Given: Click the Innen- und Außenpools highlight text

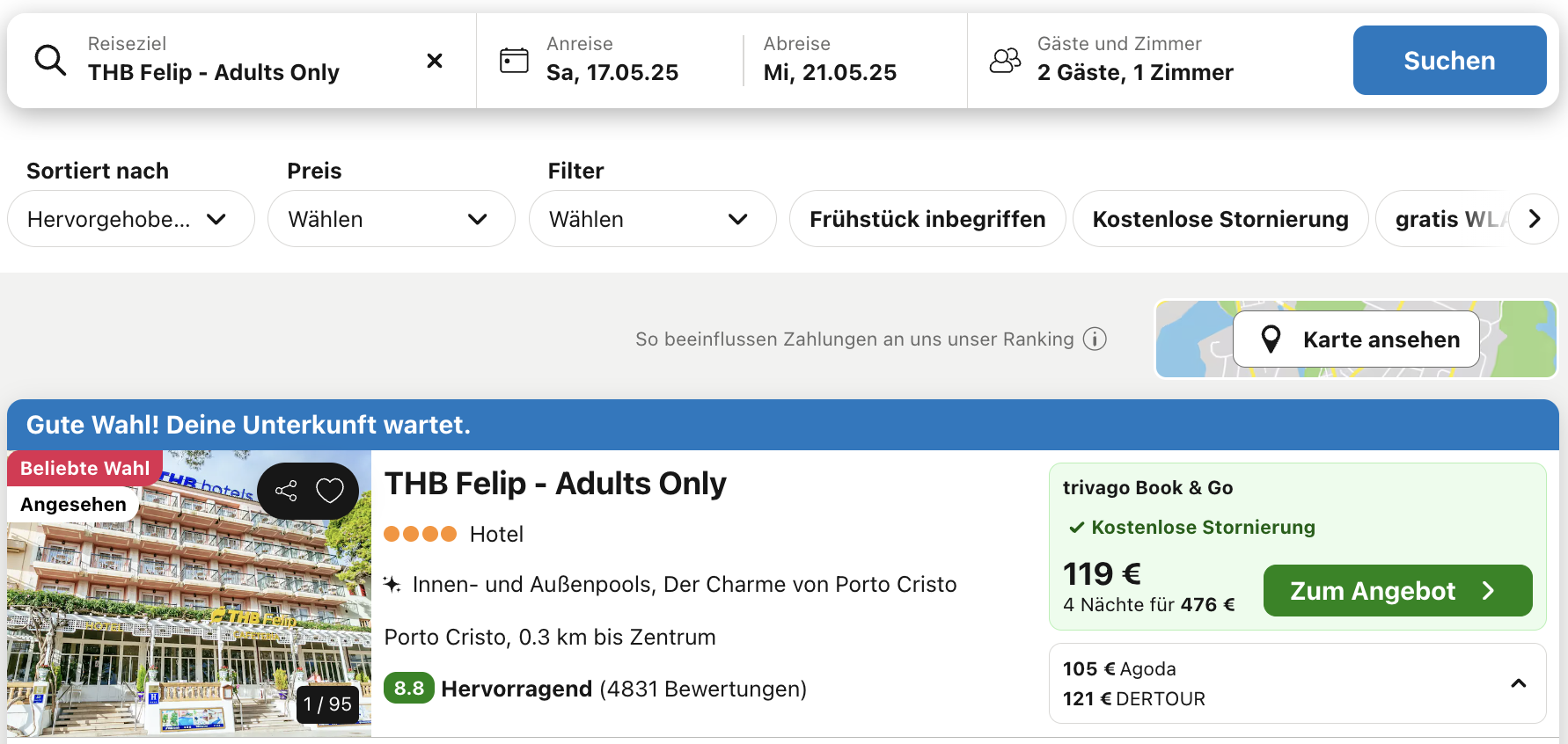Looking at the screenshot, I should (685, 585).
